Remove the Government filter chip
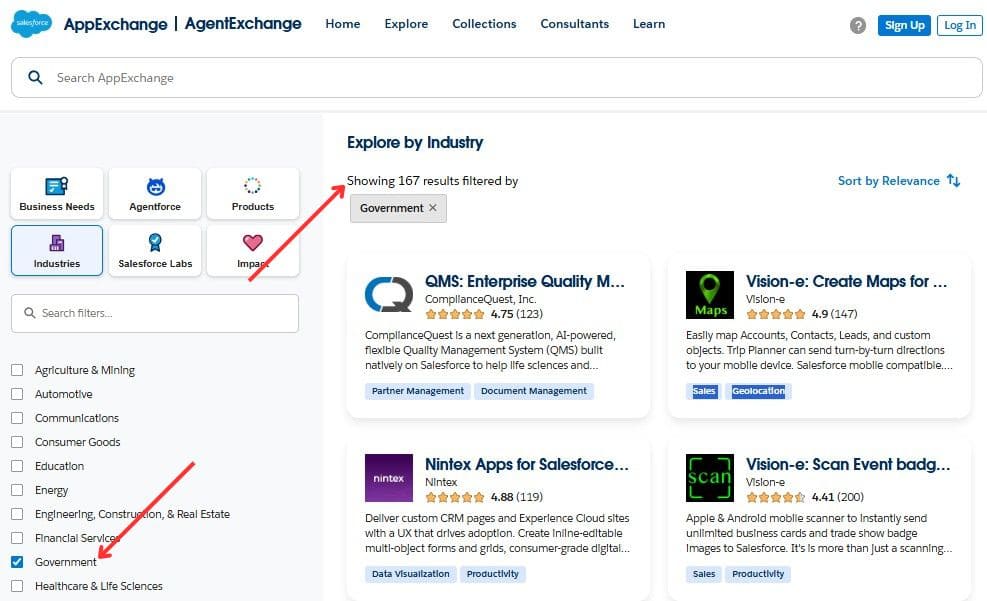Image resolution: width=987 pixels, height=601 pixels. tap(432, 208)
